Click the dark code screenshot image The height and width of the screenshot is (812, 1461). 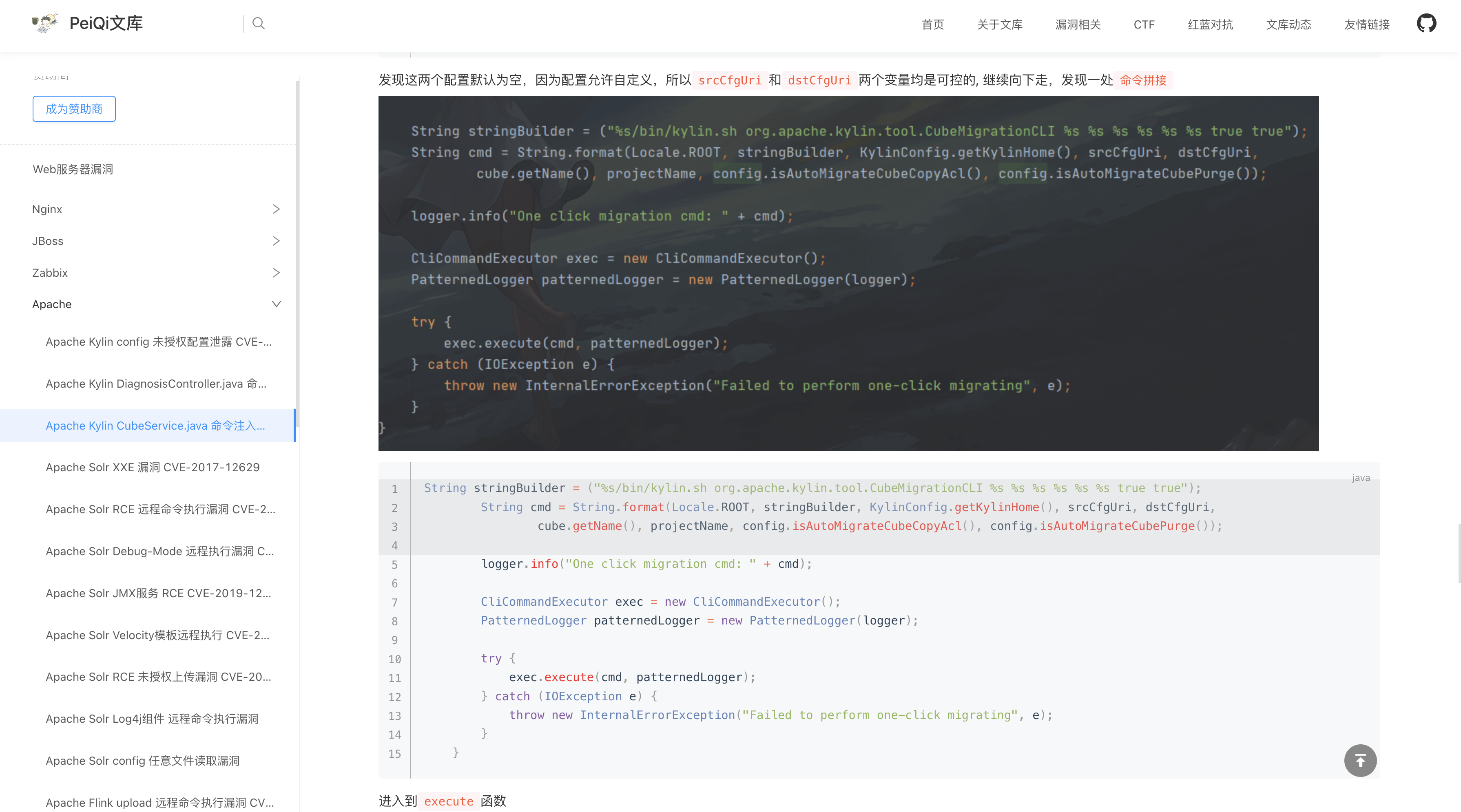click(x=848, y=273)
